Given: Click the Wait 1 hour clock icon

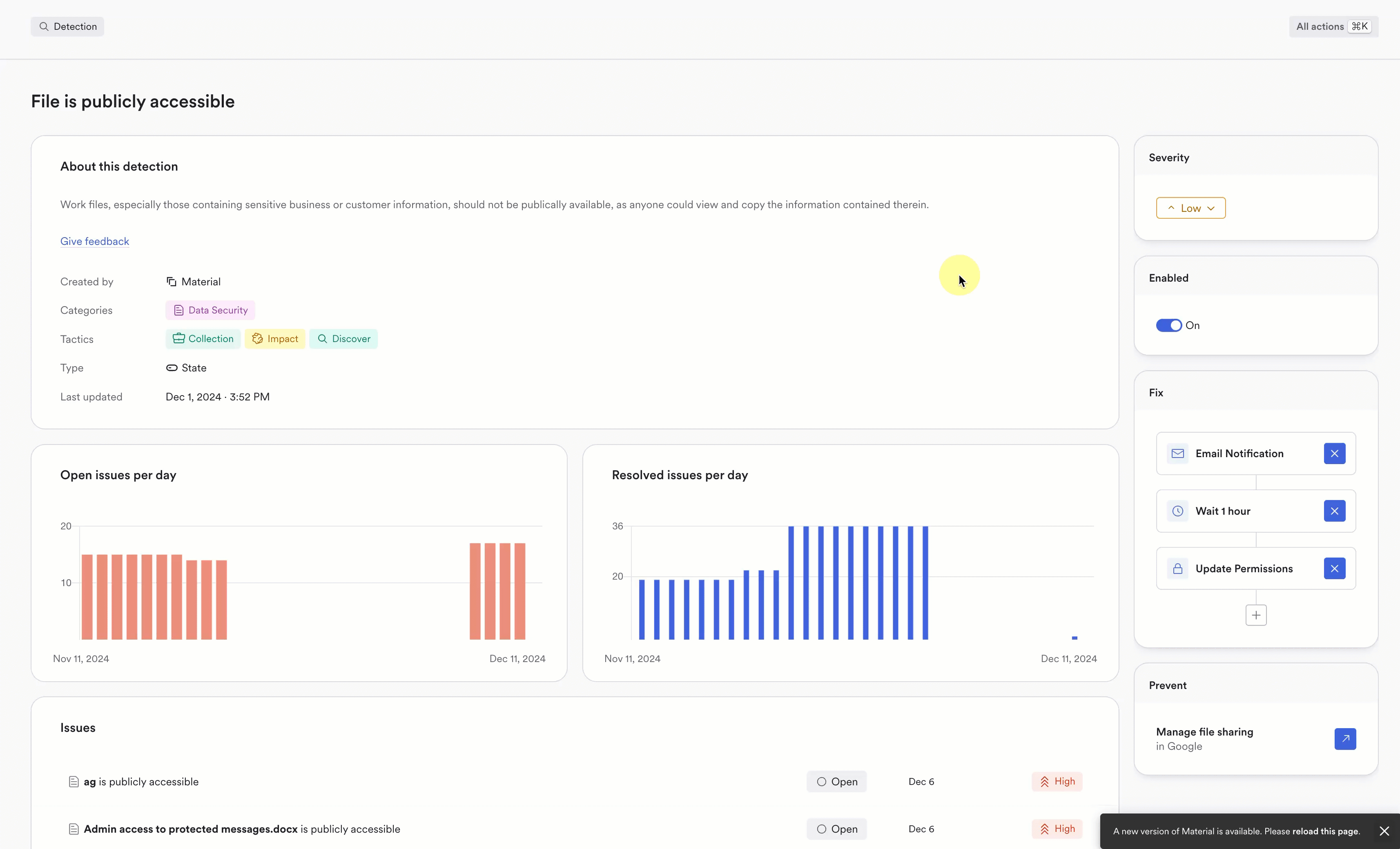Looking at the screenshot, I should (x=1177, y=511).
